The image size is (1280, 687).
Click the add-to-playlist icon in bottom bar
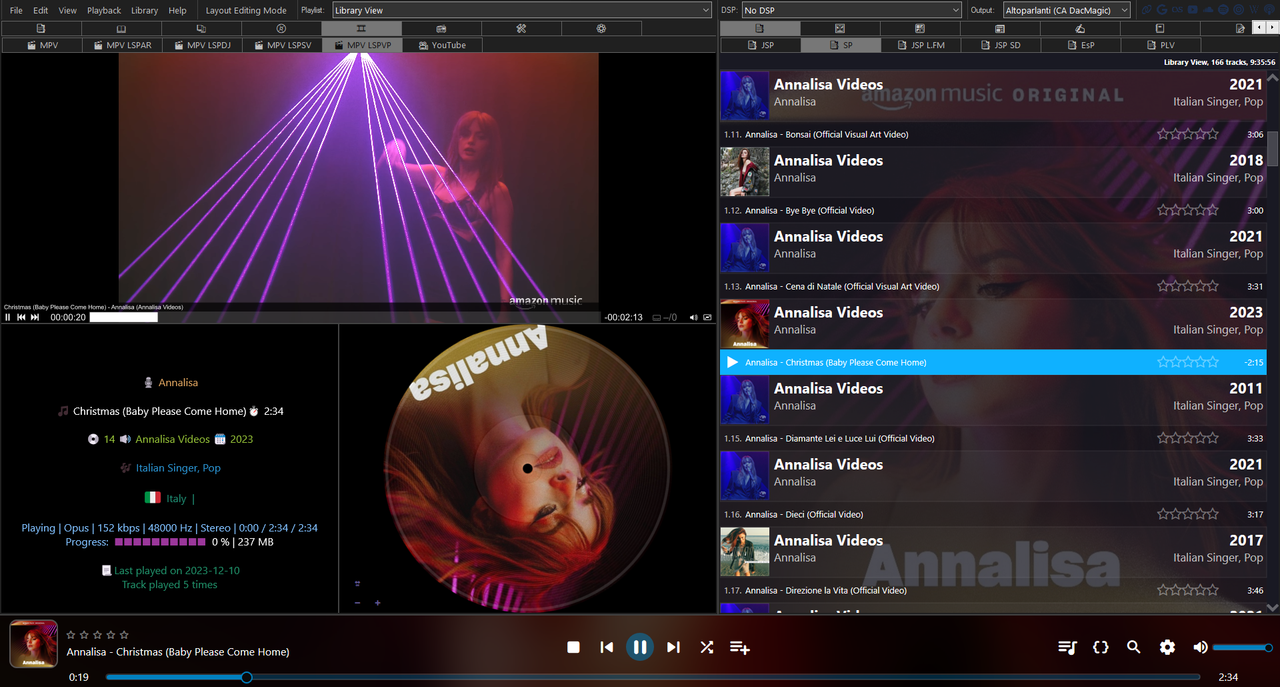coord(740,647)
